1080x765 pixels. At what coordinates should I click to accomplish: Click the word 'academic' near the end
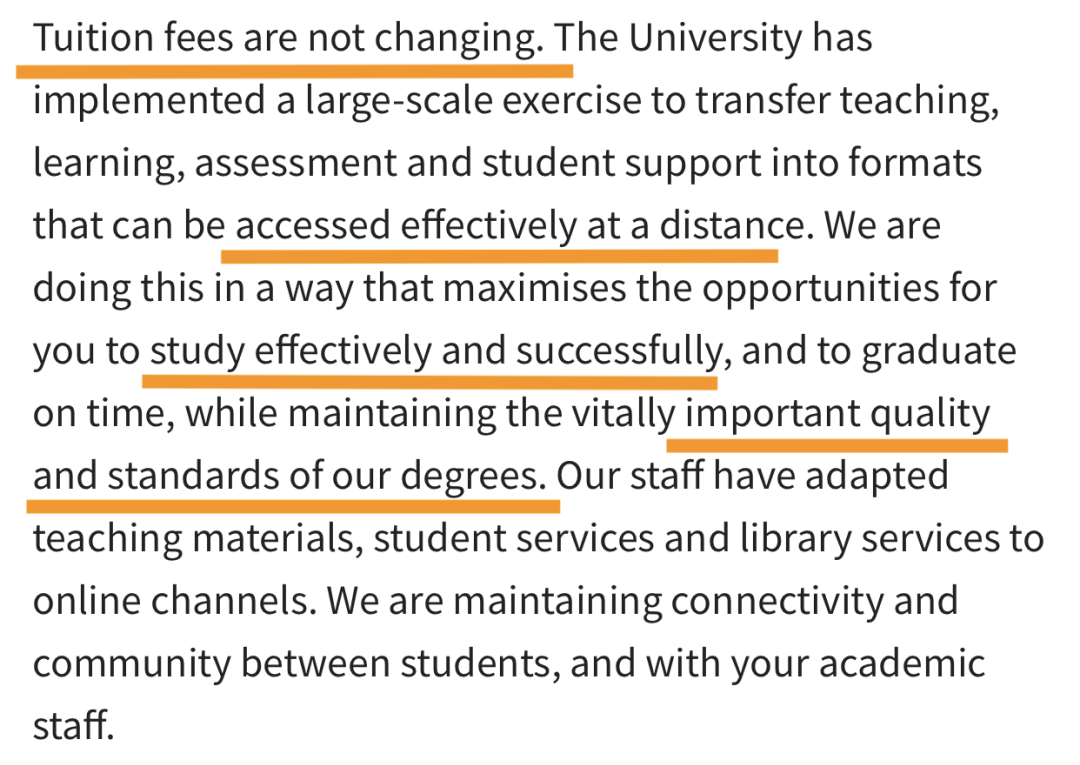[x=902, y=665]
